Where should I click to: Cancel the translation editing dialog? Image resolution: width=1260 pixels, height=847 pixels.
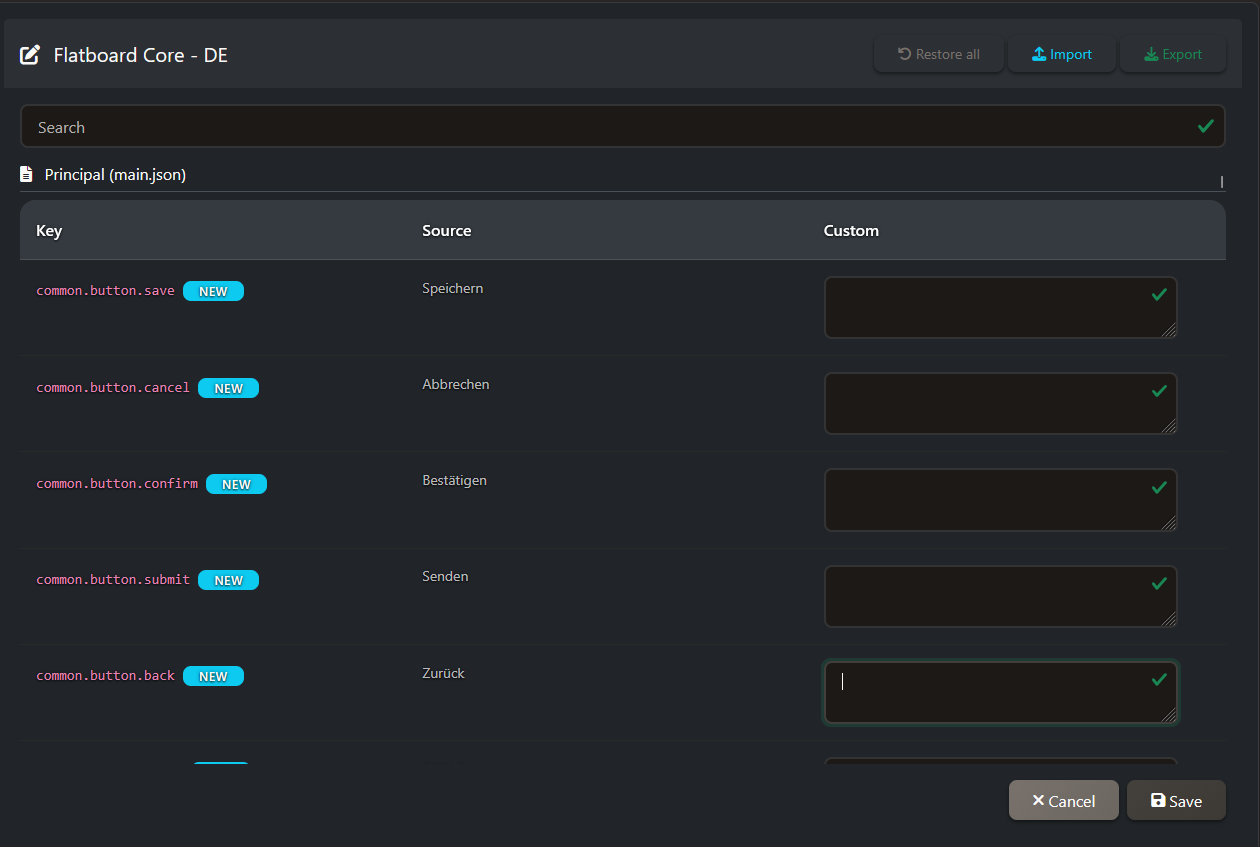[1063, 801]
